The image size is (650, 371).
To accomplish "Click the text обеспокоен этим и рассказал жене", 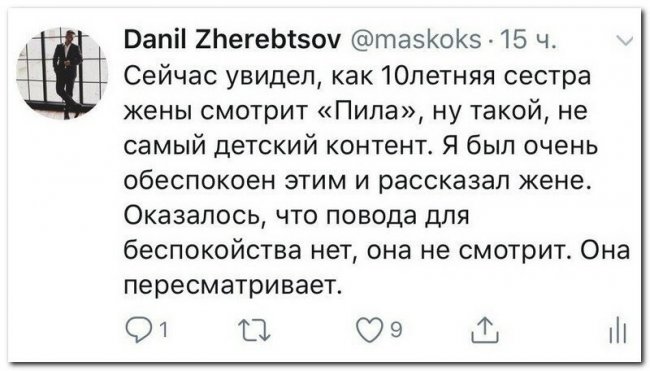I will click(358, 181).
